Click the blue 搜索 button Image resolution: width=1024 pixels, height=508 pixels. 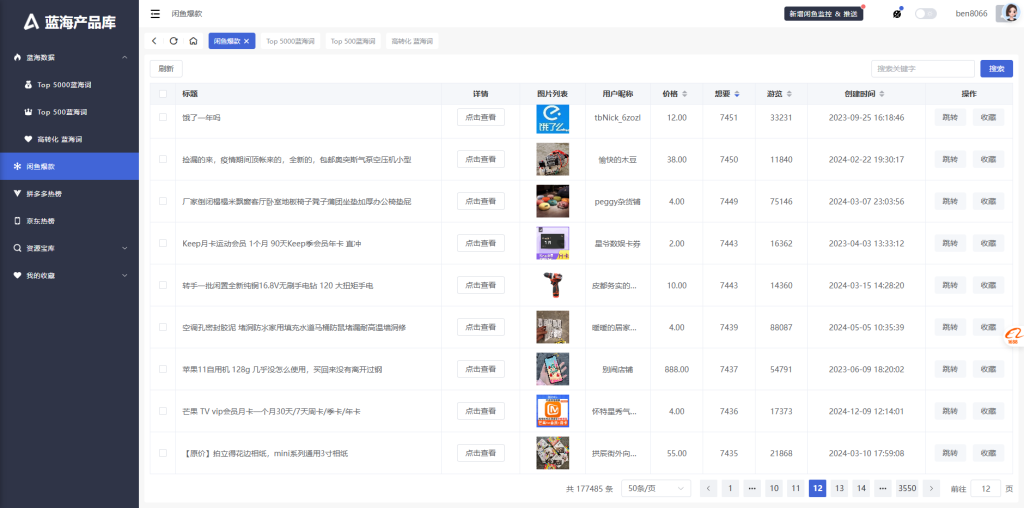(x=996, y=69)
